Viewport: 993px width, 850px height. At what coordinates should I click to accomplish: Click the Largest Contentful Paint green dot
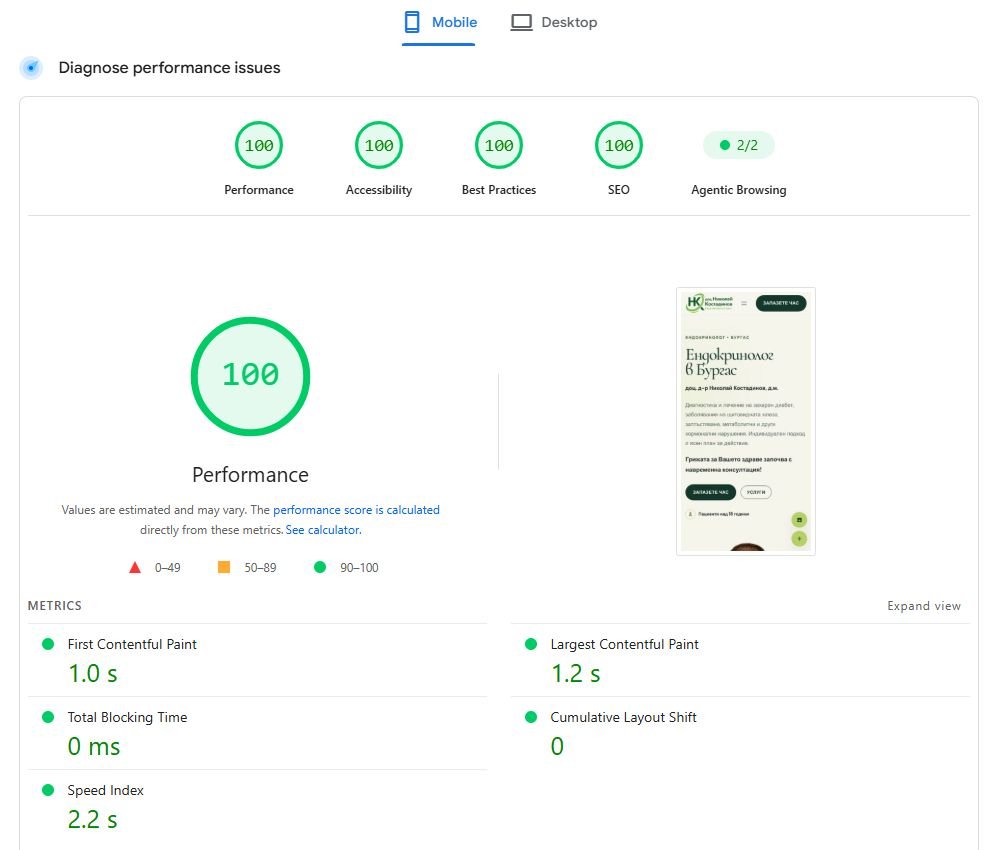click(531, 644)
